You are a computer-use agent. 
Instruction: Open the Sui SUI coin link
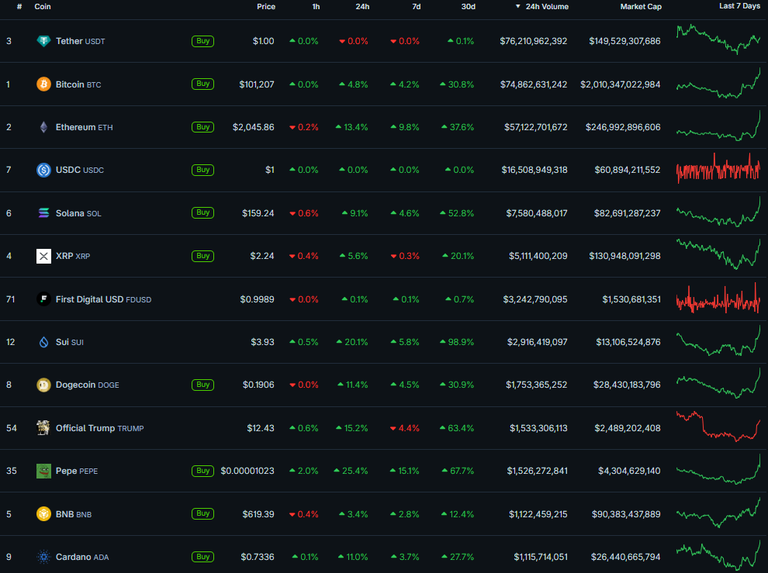(x=70, y=342)
